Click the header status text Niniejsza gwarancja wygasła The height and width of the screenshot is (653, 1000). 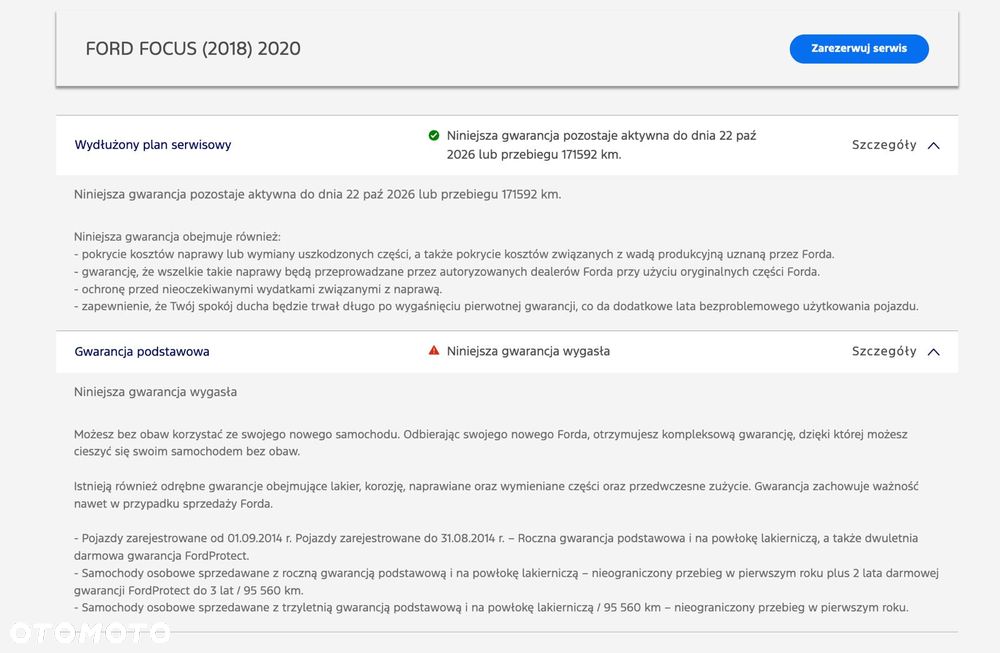point(528,351)
